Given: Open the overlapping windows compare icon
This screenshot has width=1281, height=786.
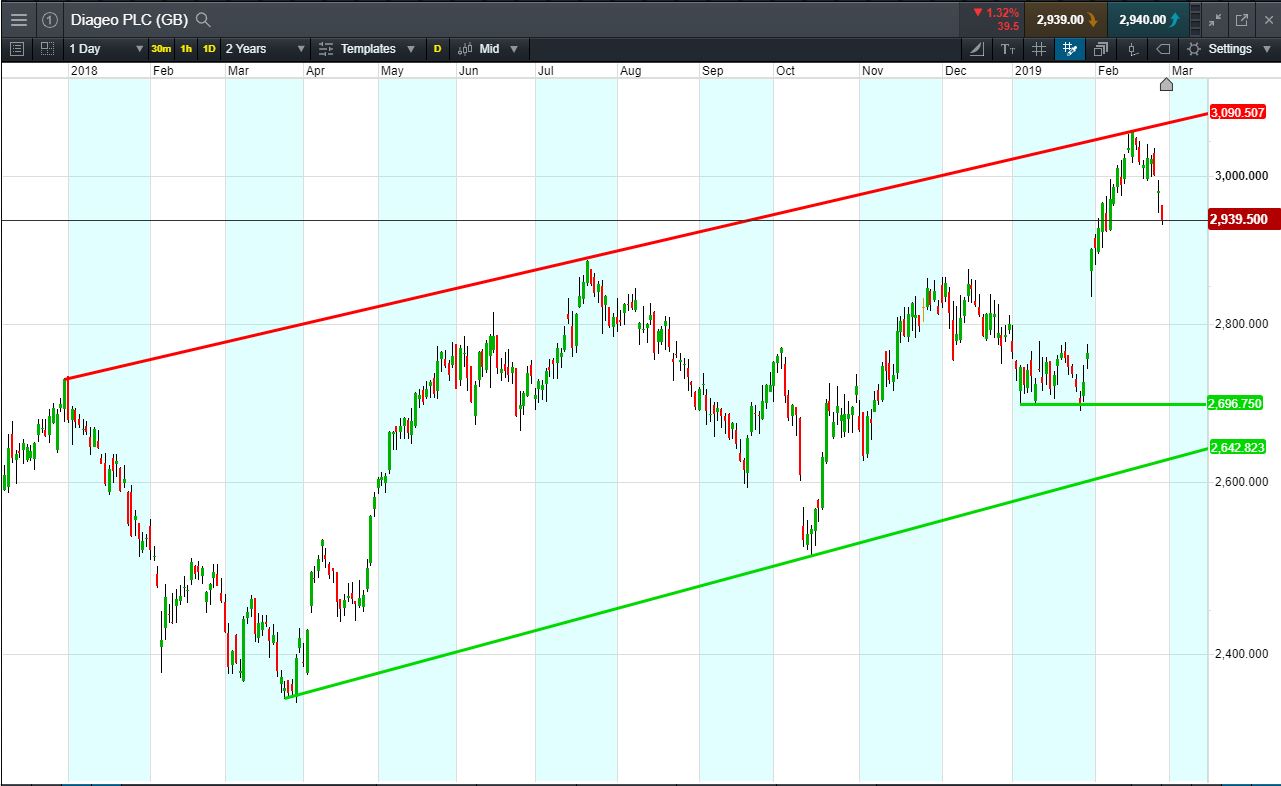Looking at the screenshot, I should point(1101,48).
